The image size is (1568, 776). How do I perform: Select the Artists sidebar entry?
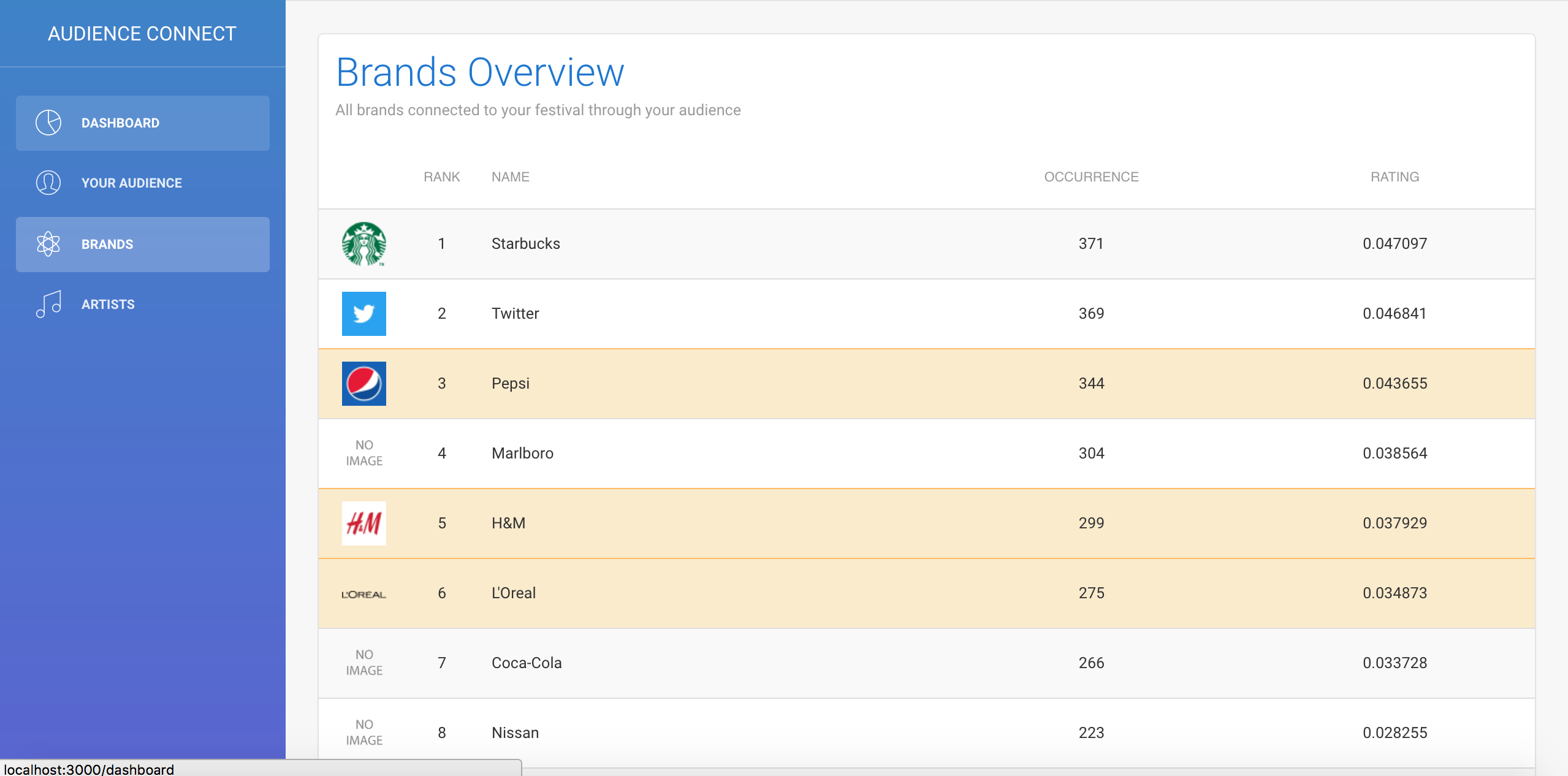[x=108, y=305]
